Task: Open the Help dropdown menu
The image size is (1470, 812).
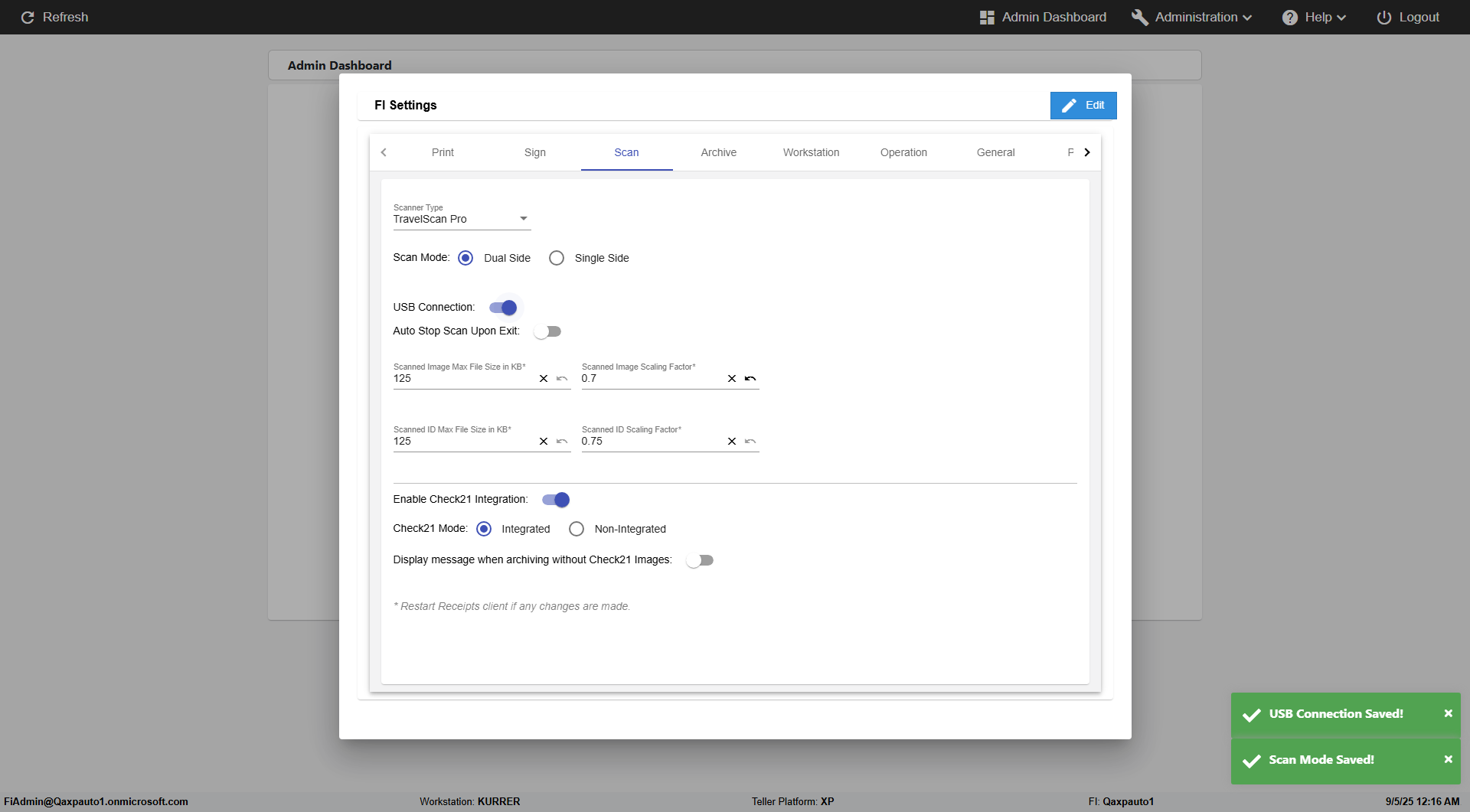Action: [1314, 17]
